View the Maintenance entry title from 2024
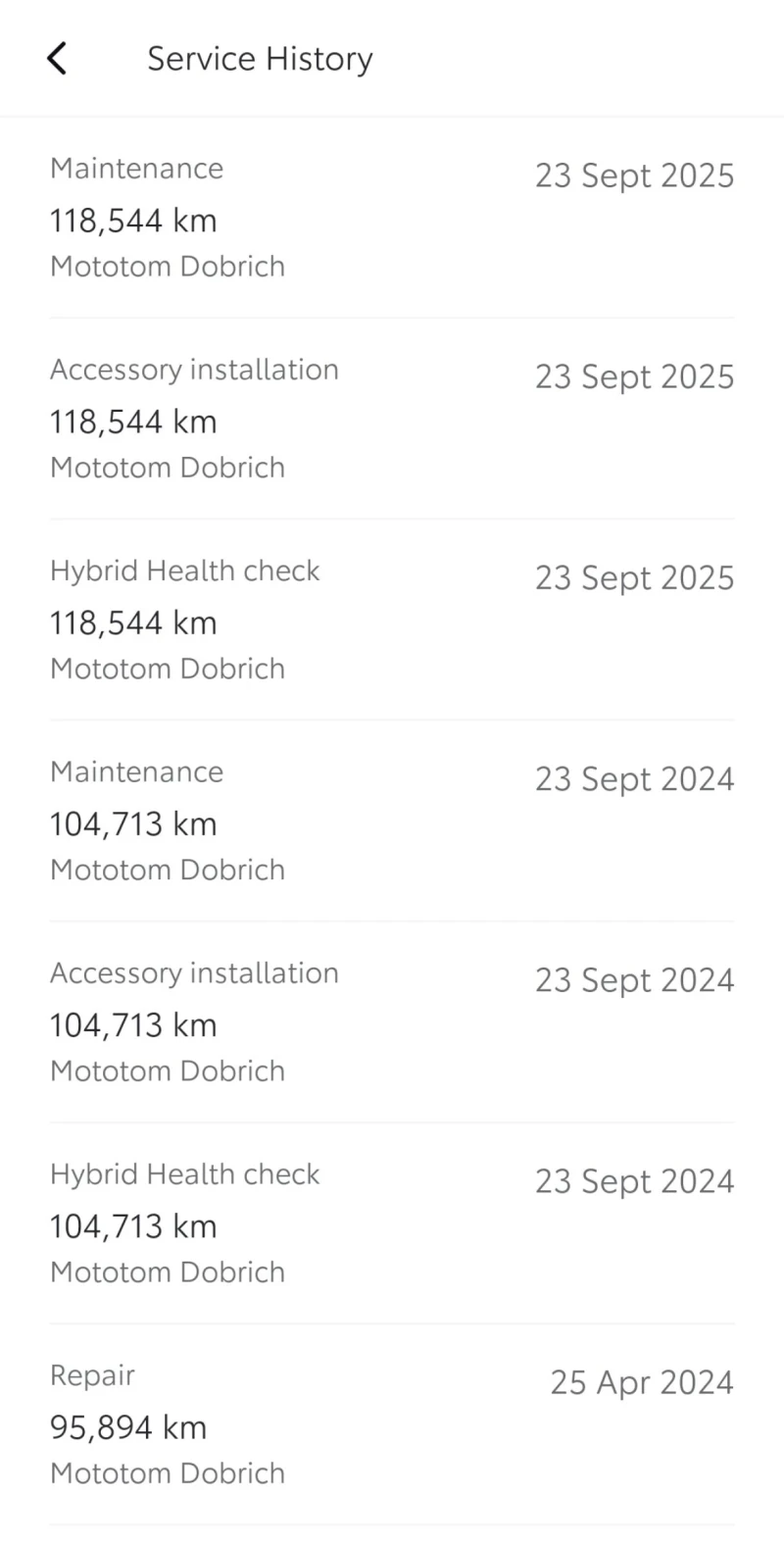Screen dimensions: 784x1544 click(x=136, y=772)
